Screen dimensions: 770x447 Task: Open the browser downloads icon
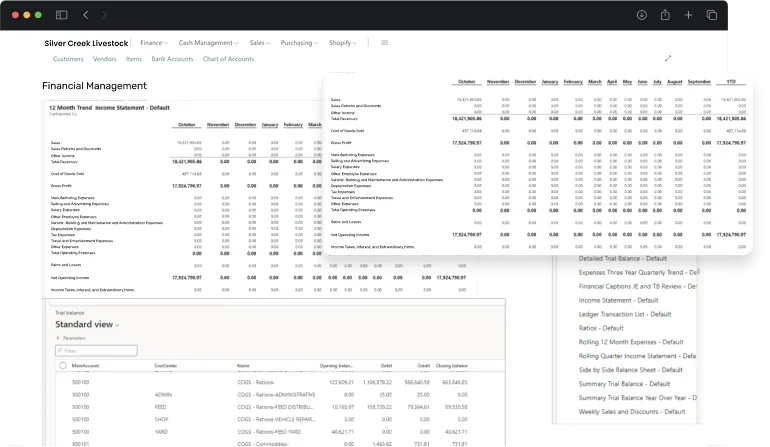(x=640, y=15)
